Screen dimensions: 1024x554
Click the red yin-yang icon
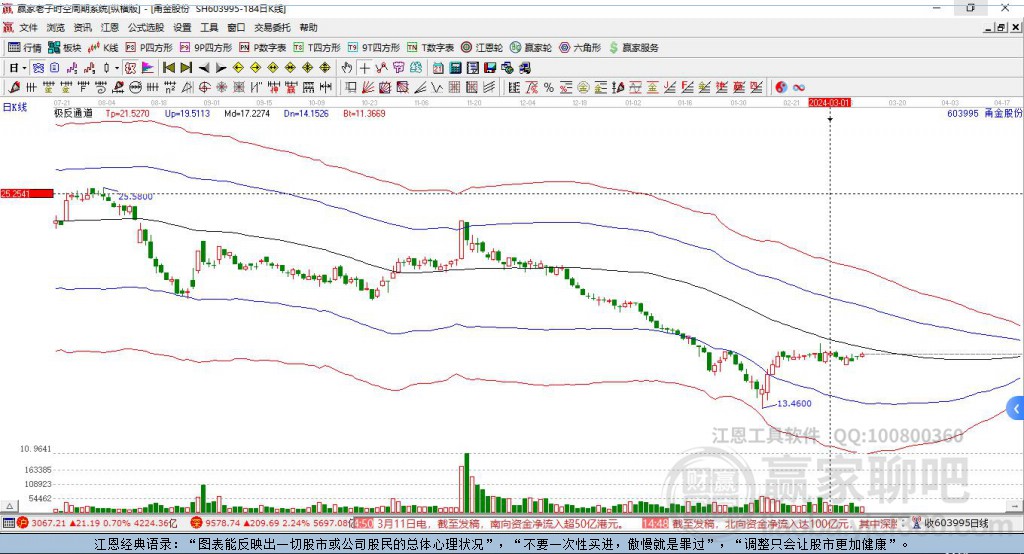781,87
